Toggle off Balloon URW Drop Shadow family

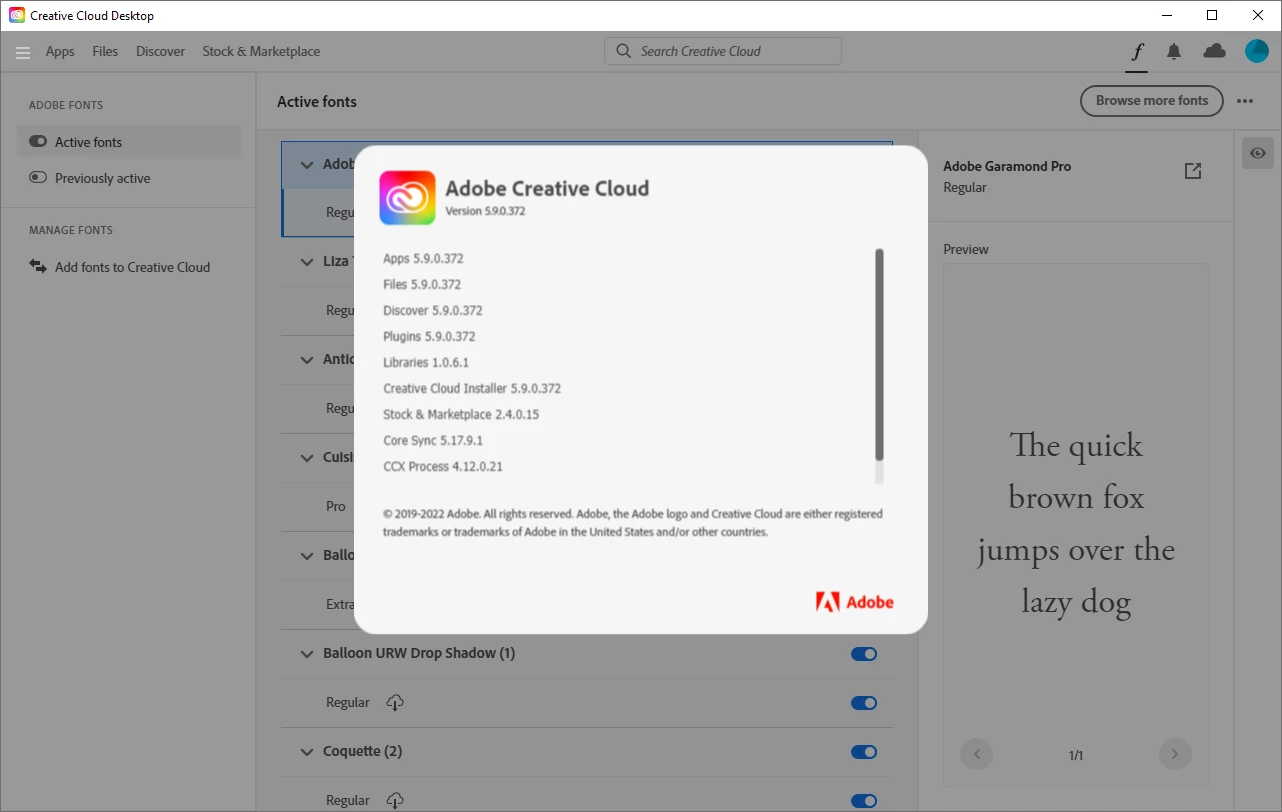(x=864, y=654)
